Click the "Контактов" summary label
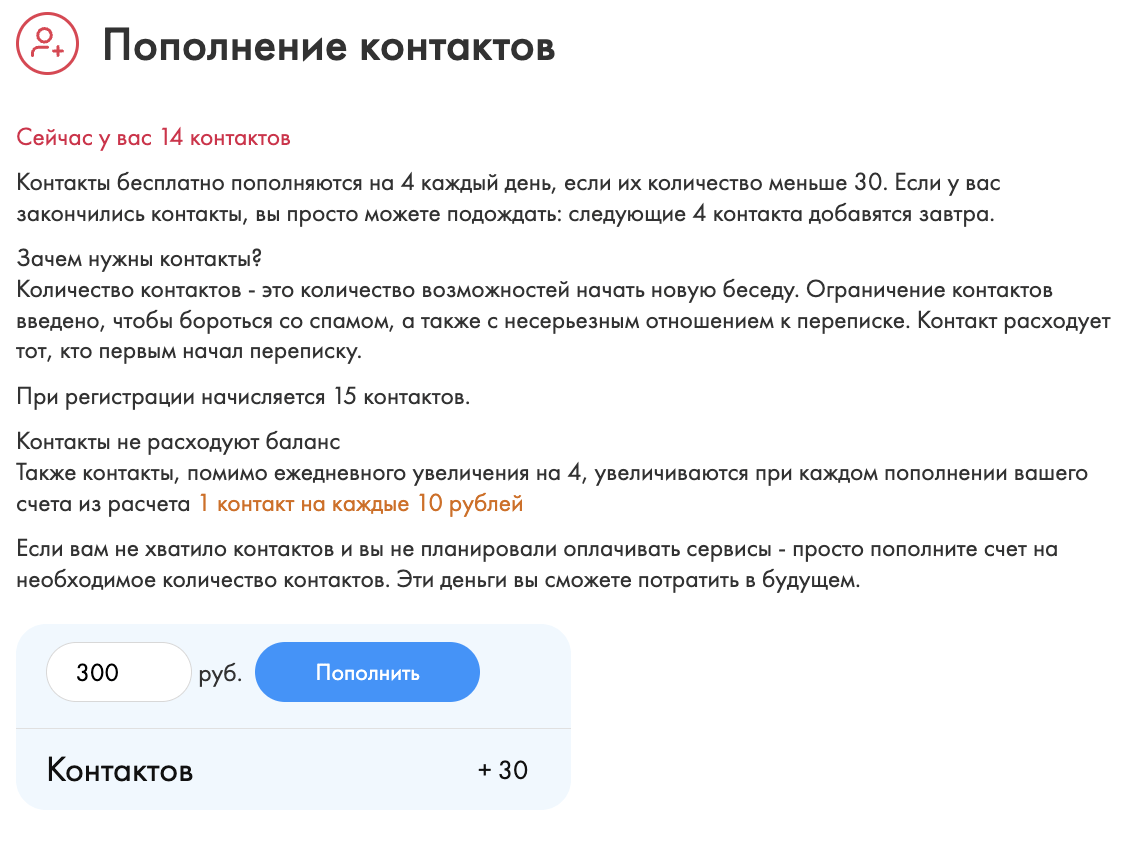 [120, 771]
